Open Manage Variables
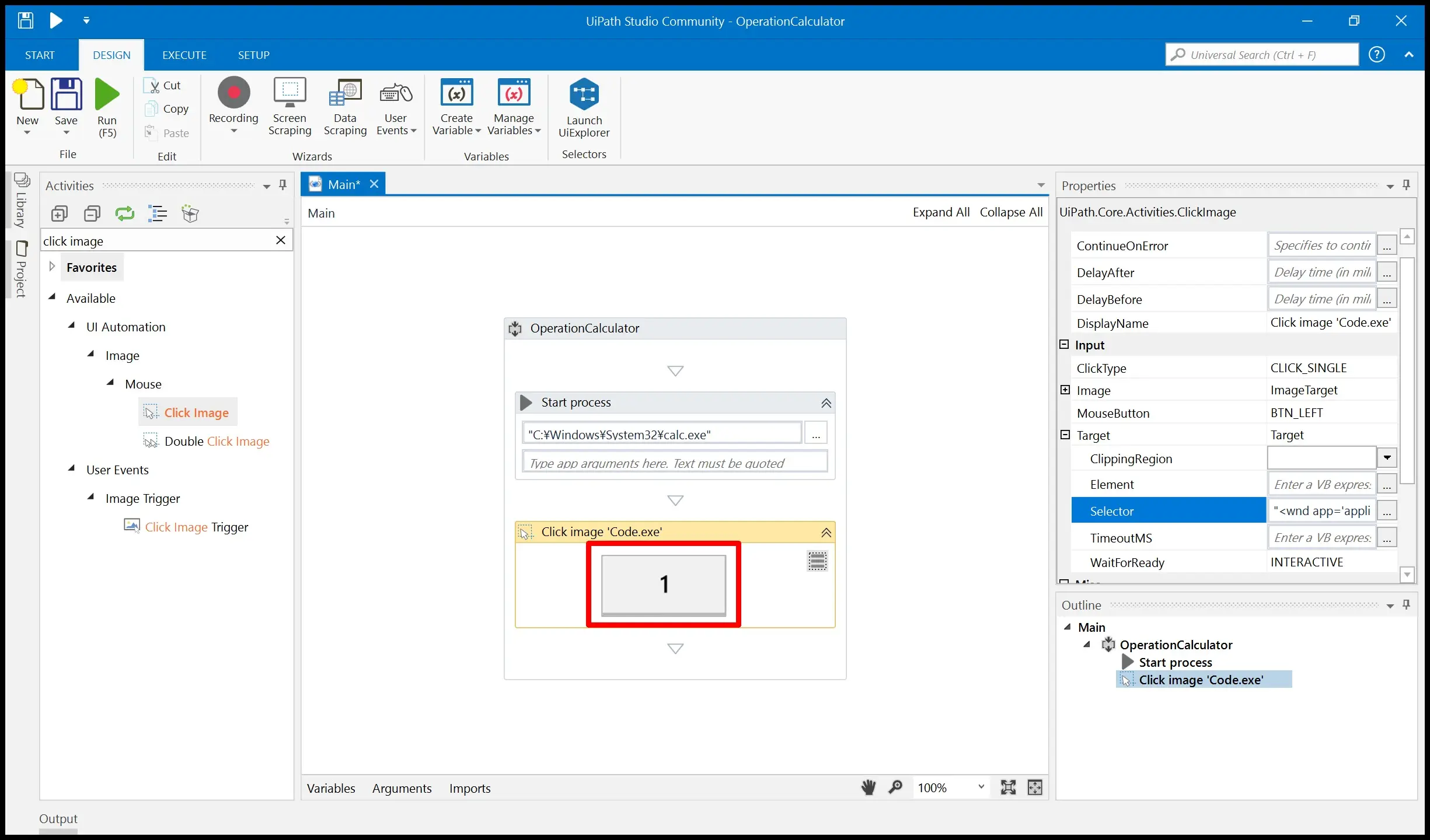The width and height of the screenshot is (1430, 840). click(514, 107)
